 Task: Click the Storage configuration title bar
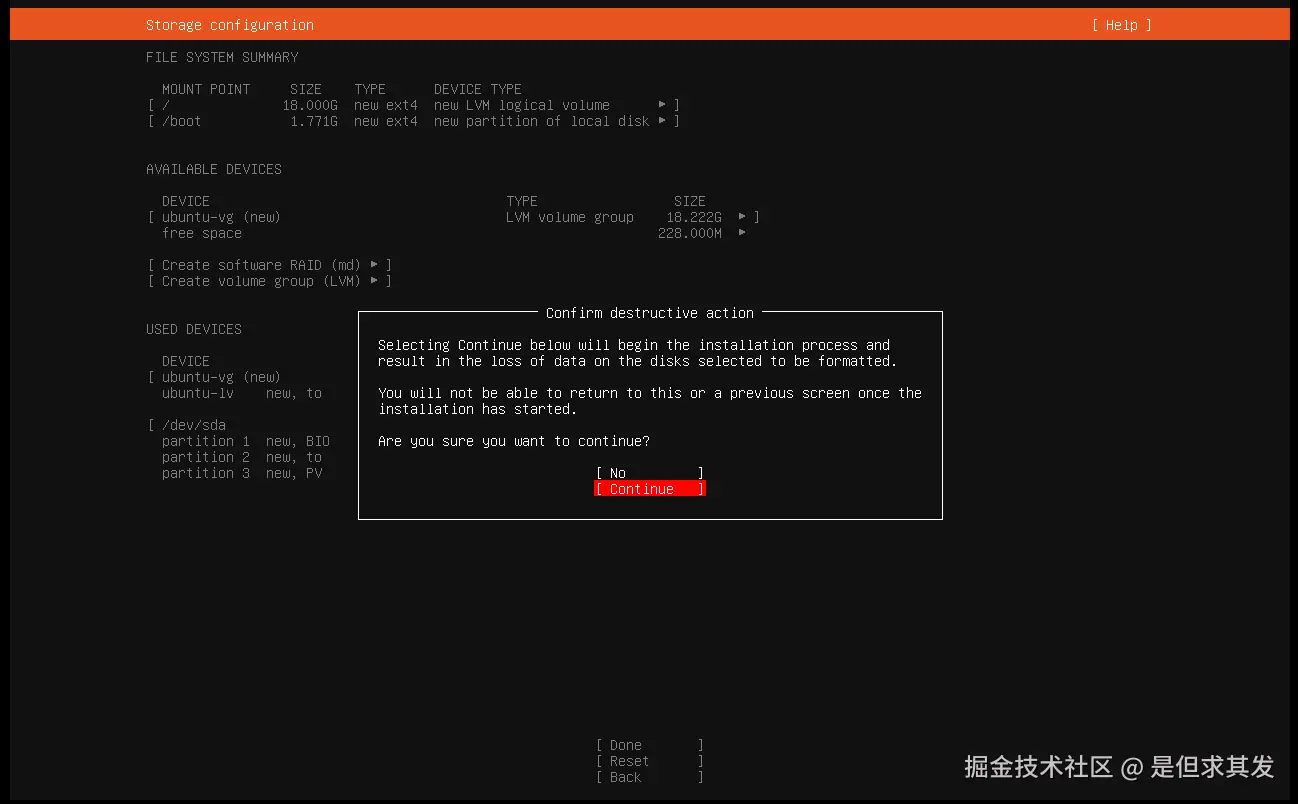tap(229, 25)
